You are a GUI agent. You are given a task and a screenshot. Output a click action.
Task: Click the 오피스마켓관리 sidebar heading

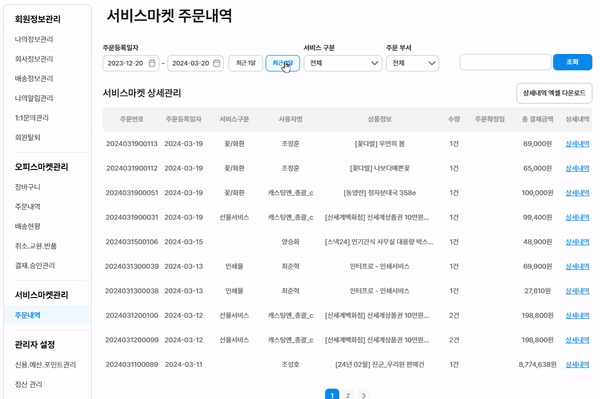point(41,167)
